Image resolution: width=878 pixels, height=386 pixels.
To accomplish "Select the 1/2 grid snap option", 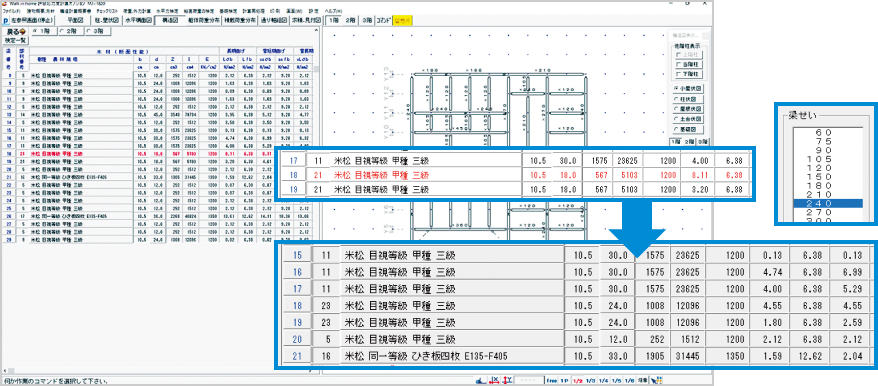I will coord(578,381).
